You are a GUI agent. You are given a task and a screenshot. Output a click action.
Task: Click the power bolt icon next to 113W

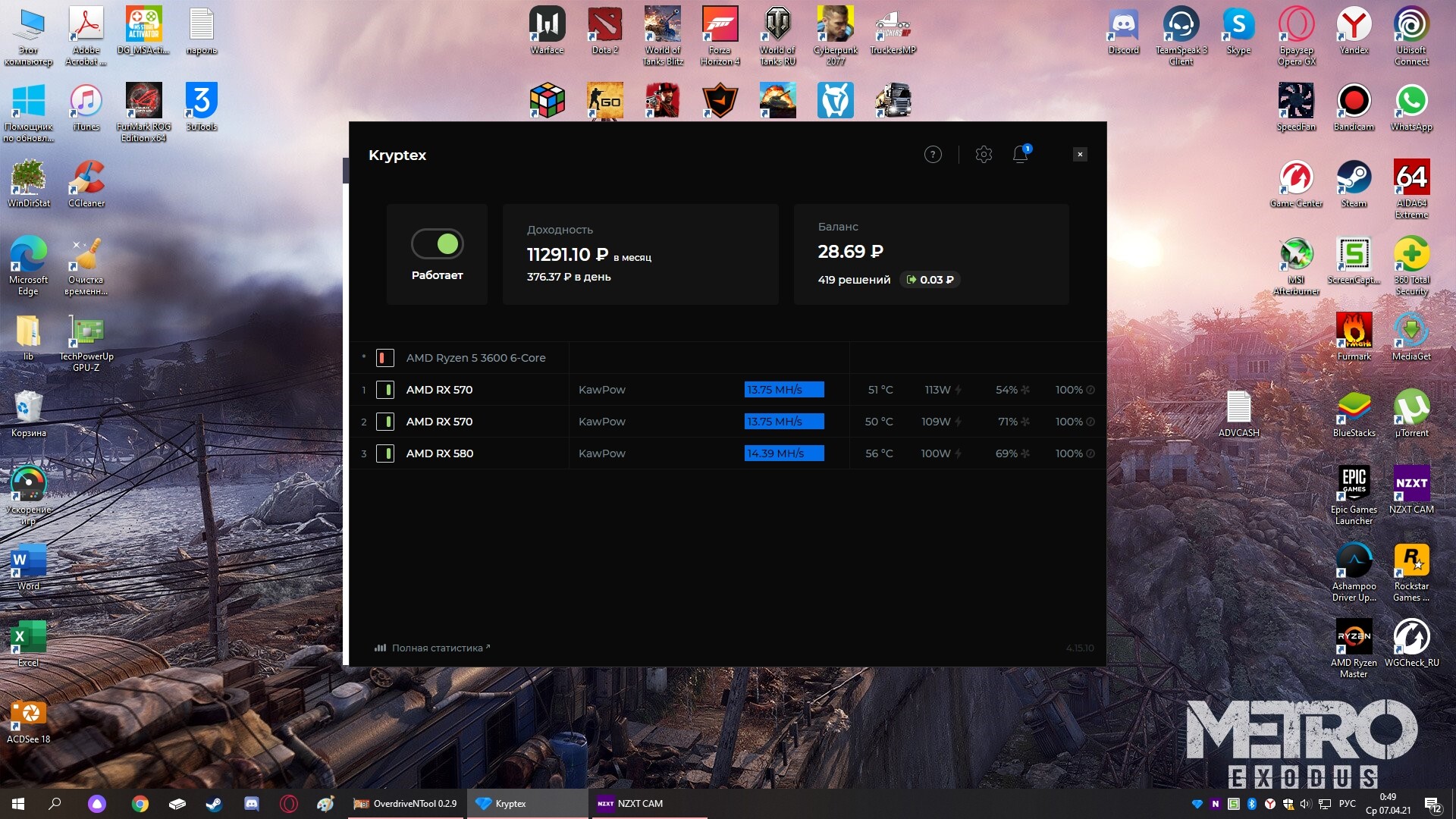(959, 390)
